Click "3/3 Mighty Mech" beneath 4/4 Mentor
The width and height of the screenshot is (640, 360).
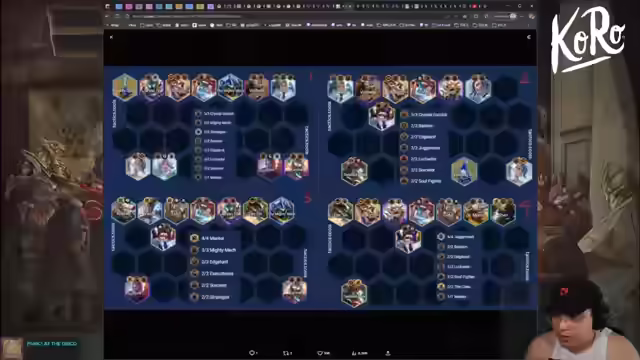click(213, 250)
